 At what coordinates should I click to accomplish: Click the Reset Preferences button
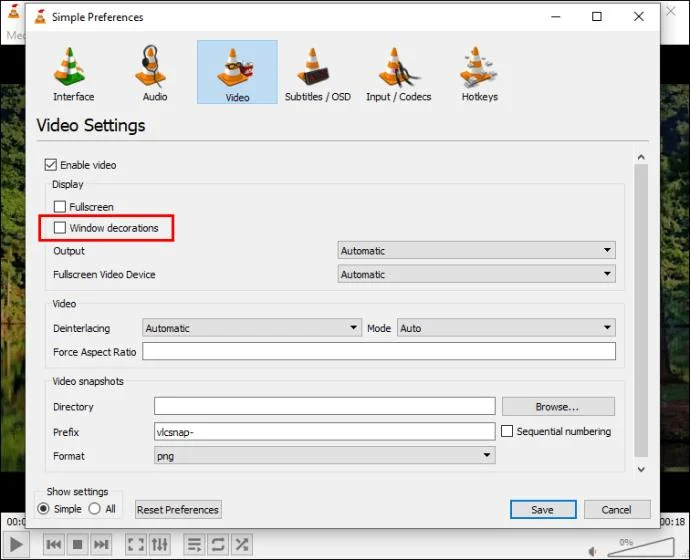click(x=178, y=509)
